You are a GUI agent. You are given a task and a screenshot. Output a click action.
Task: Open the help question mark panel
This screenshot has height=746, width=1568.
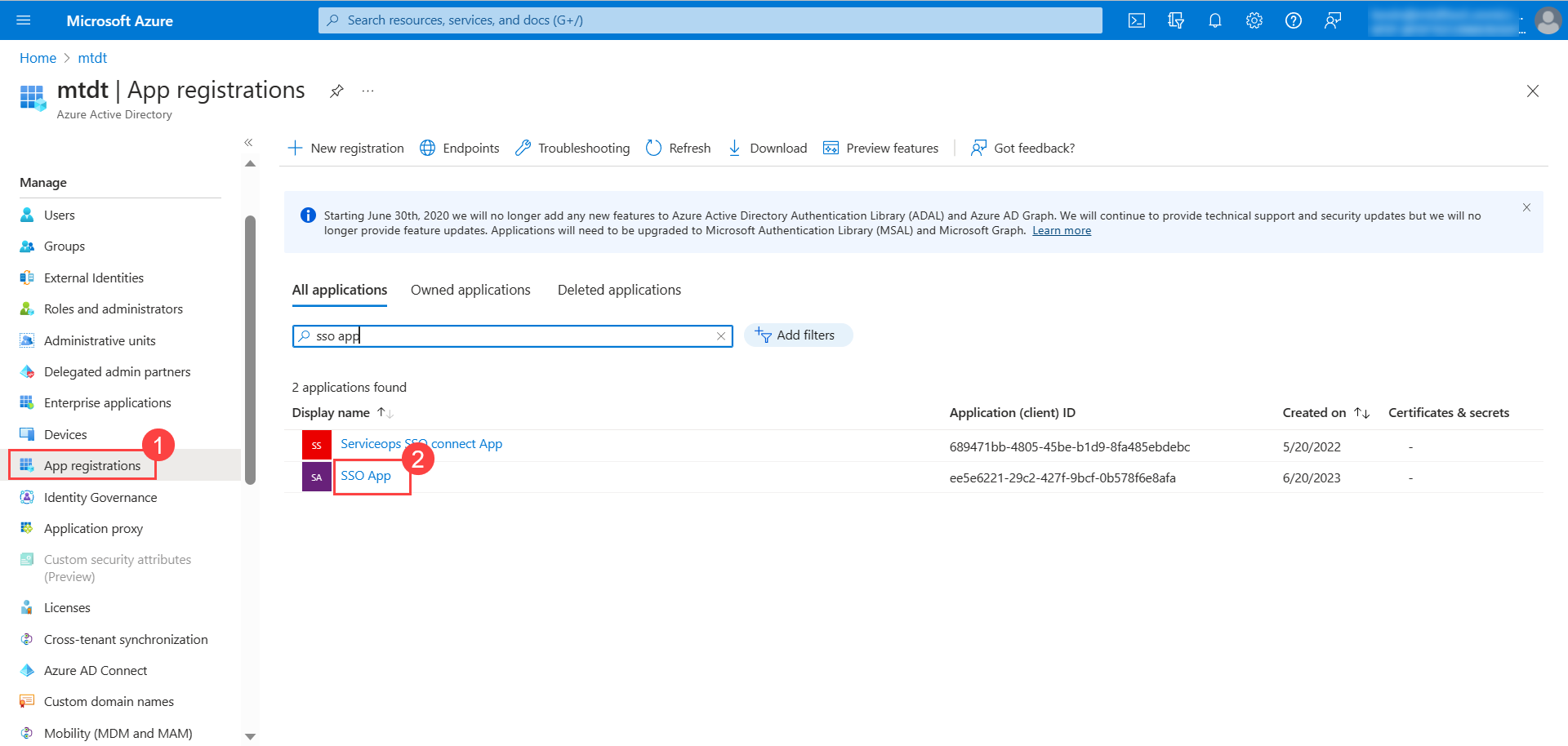click(1293, 20)
